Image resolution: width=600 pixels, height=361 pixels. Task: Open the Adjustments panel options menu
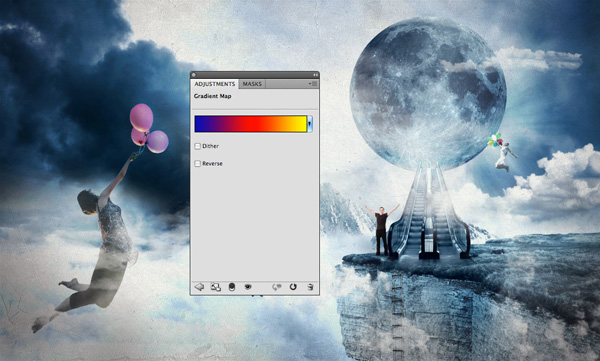[x=313, y=83]
